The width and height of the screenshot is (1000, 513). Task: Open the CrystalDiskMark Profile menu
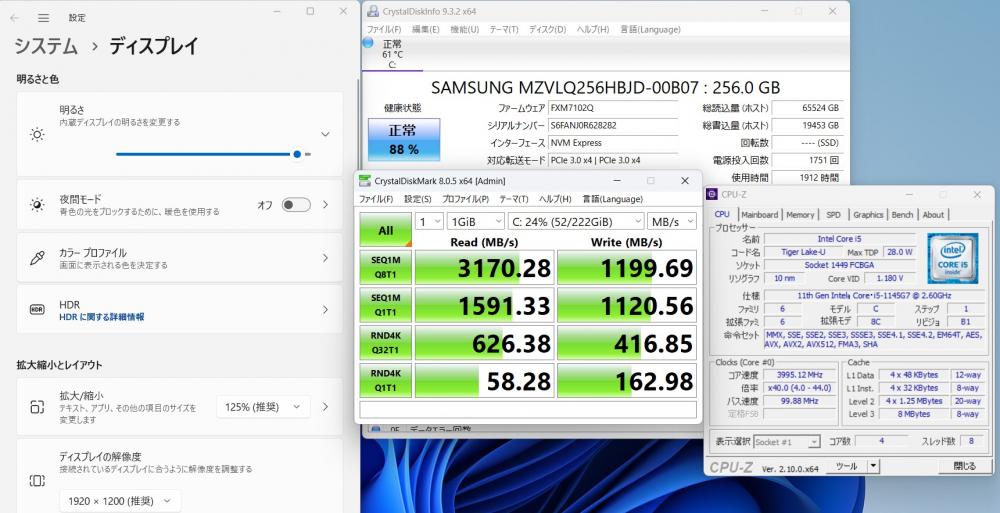pyautogui.click(x=465, y=199)
